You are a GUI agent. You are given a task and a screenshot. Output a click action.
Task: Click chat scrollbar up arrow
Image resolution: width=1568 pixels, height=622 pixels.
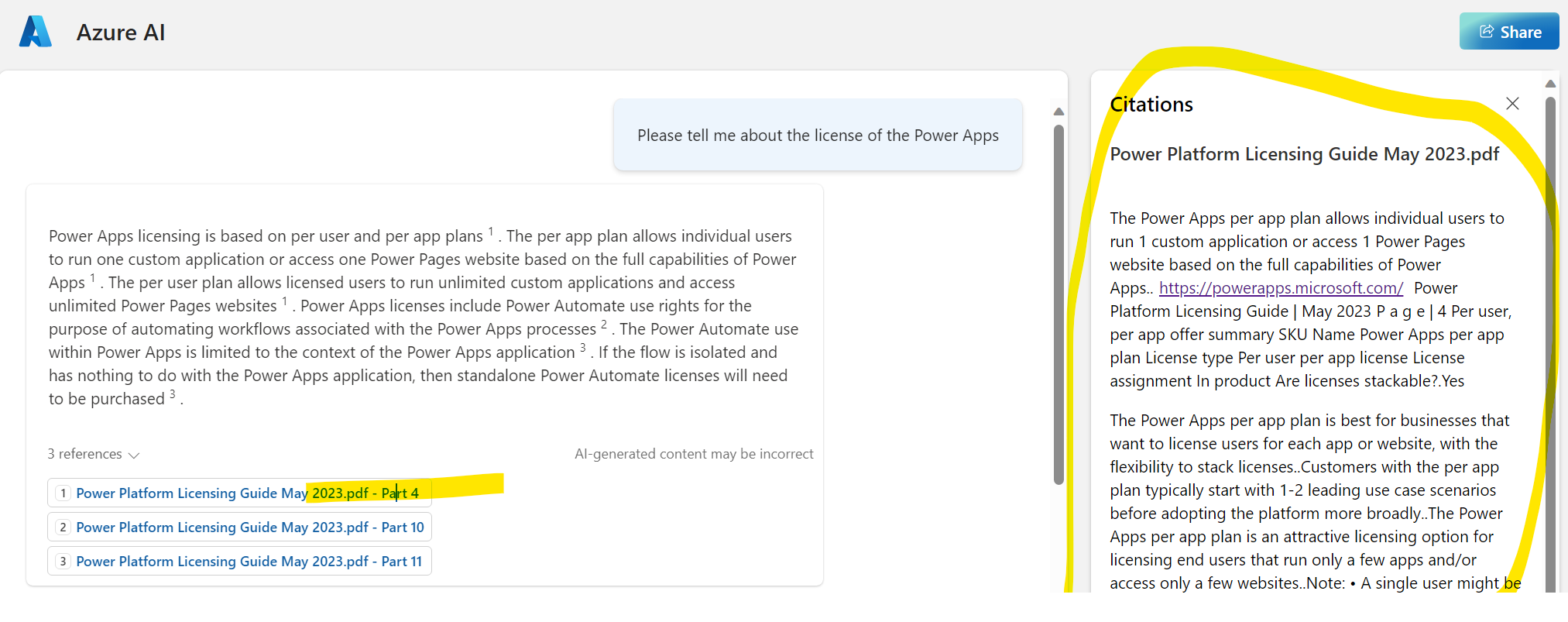pyautogui.click(x=1058, y=112)
